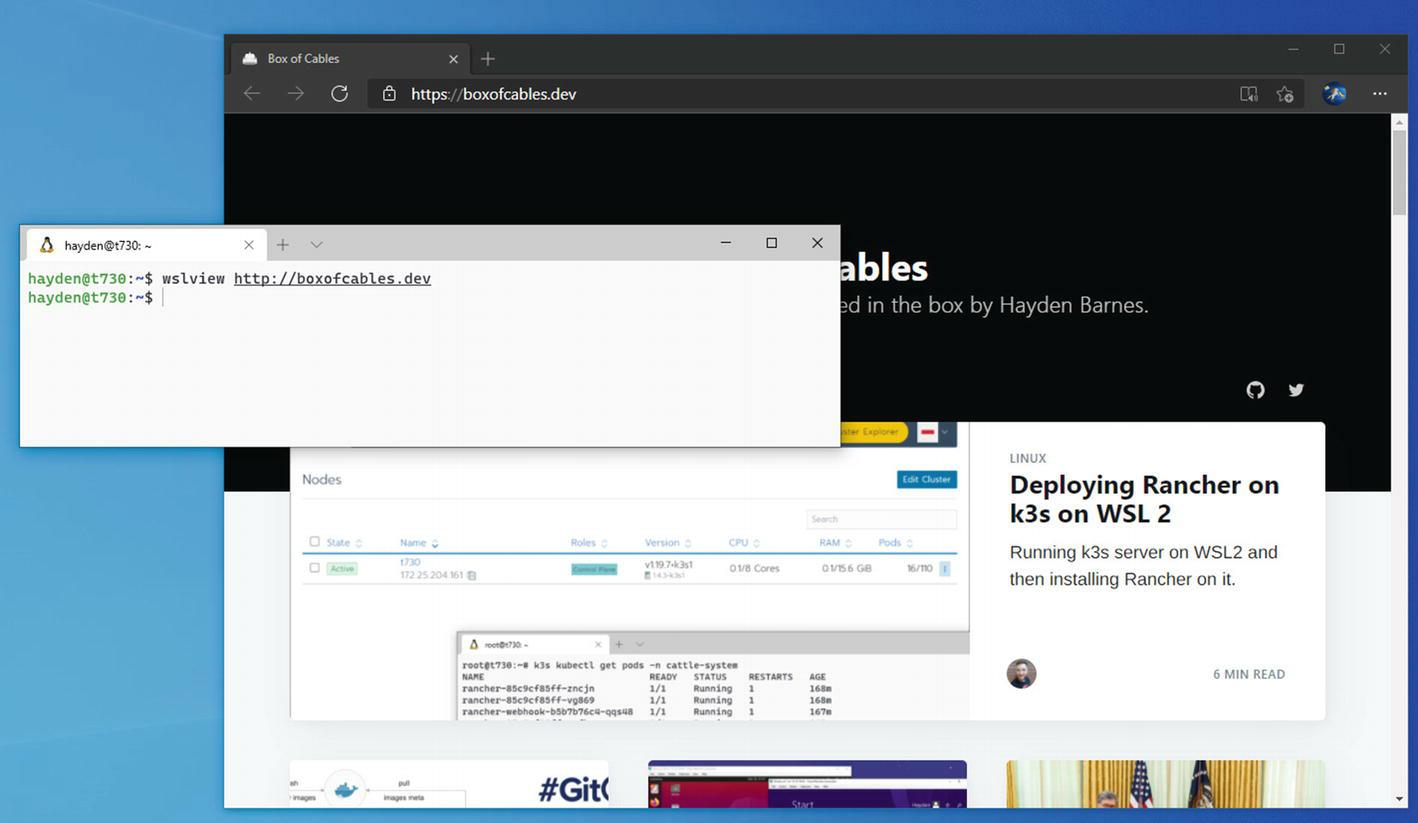Close the terminal window
1418x823 pixels.
pyautogui.click(x=817, y=243)
